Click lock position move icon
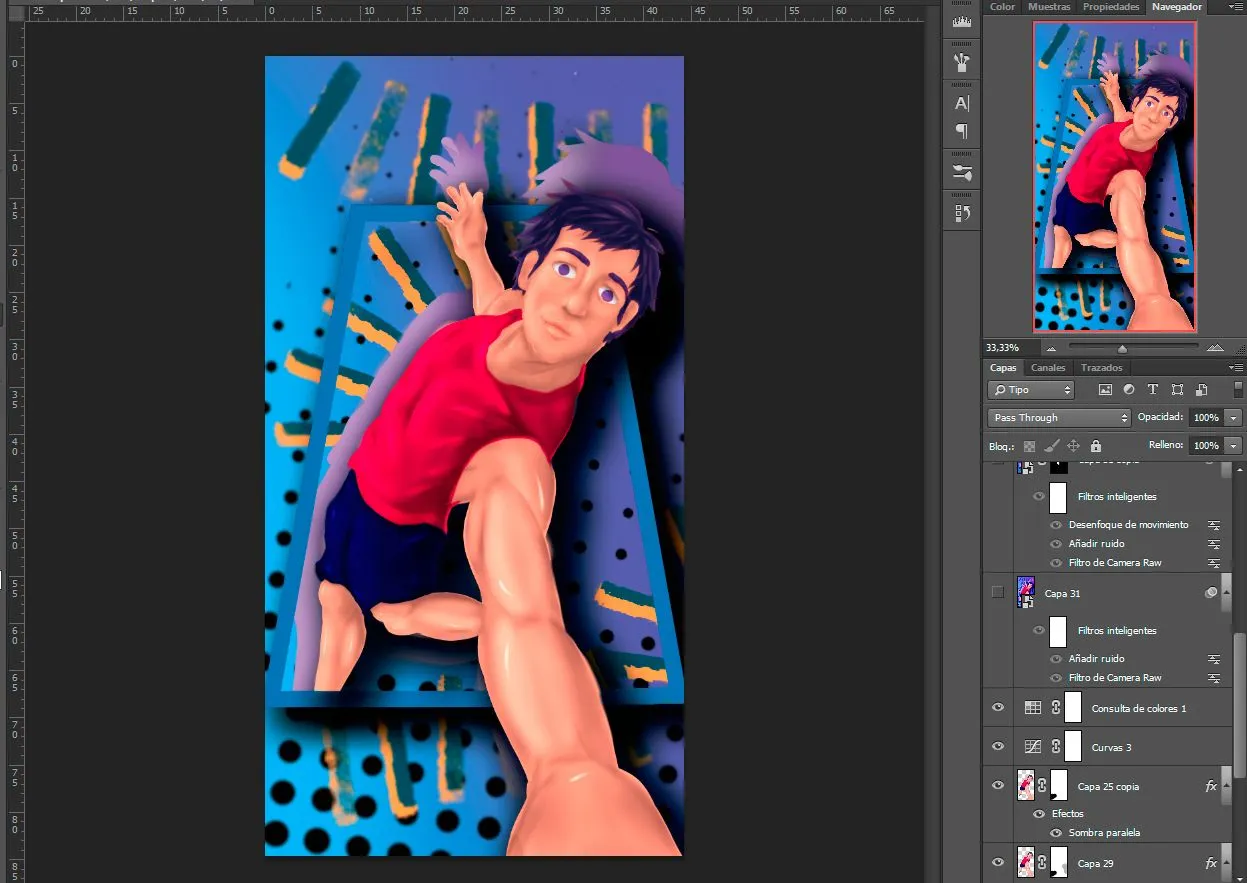 1073,446
